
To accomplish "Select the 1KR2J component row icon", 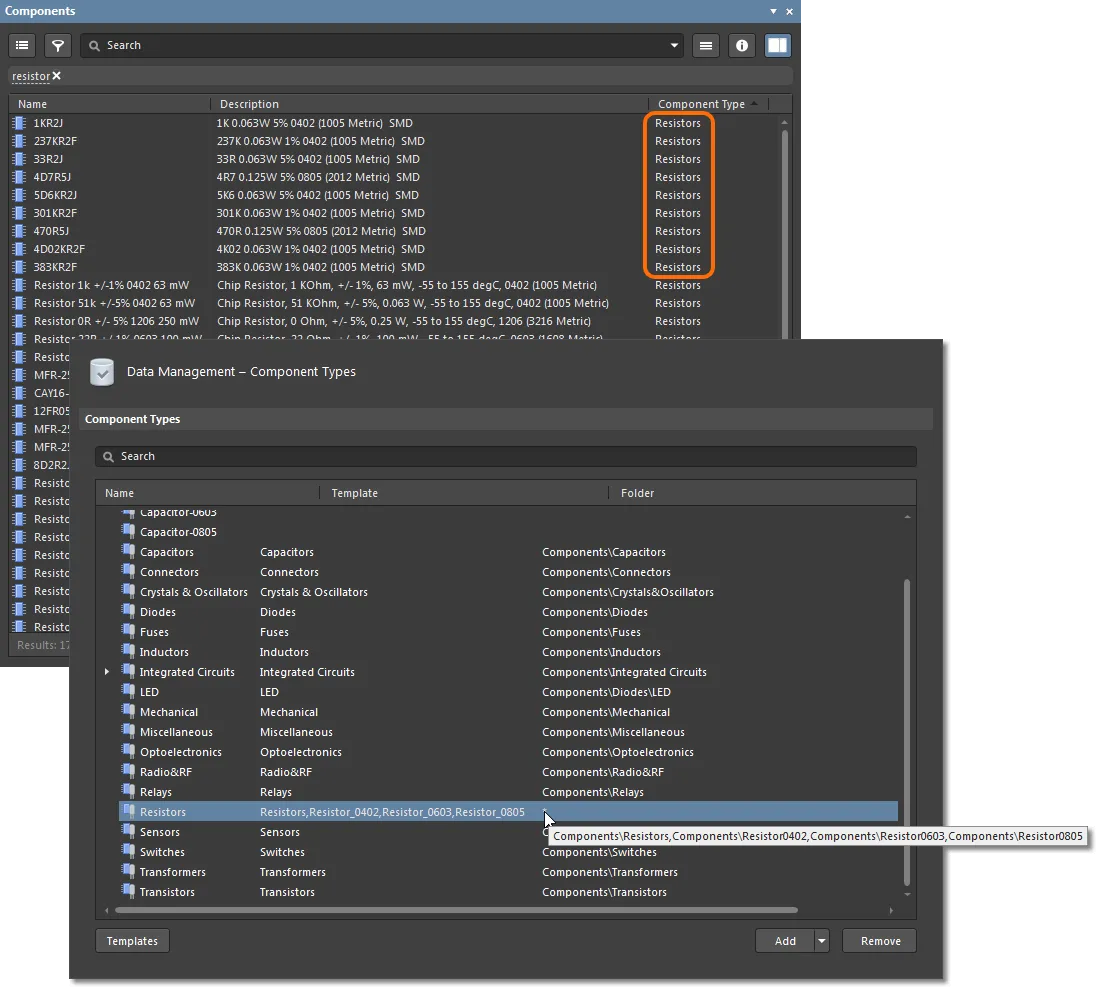I will click(19, 123).
